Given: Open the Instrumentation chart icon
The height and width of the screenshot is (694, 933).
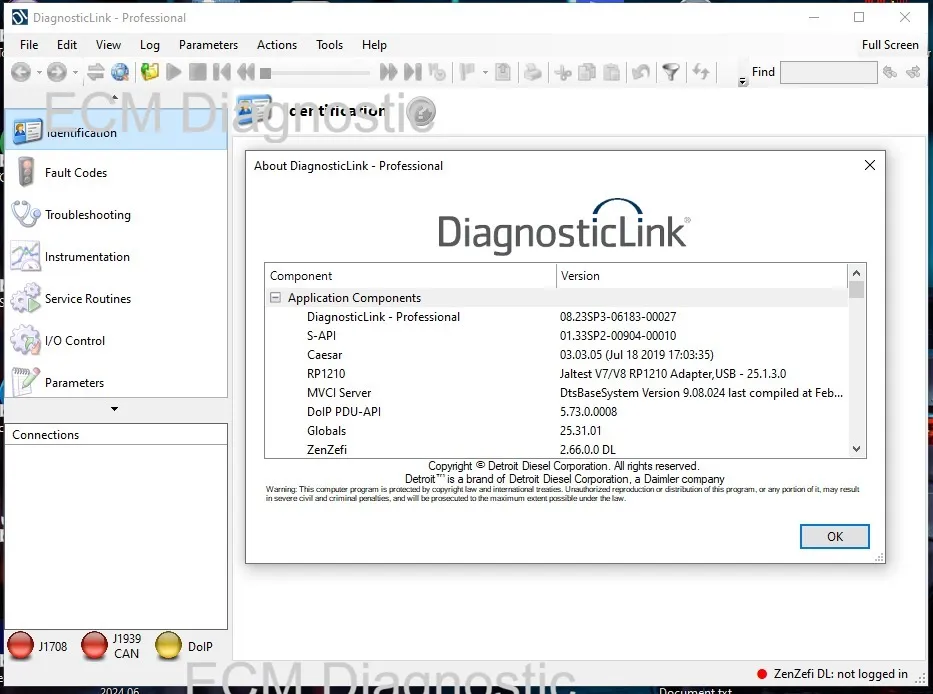Looking at the screenshot, I should [26, 257].
